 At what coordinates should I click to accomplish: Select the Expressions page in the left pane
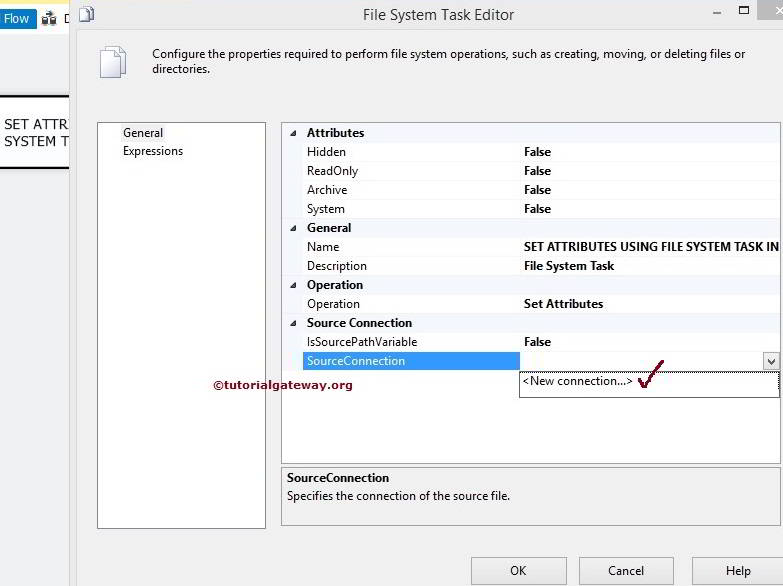click(x=153, y=151)
